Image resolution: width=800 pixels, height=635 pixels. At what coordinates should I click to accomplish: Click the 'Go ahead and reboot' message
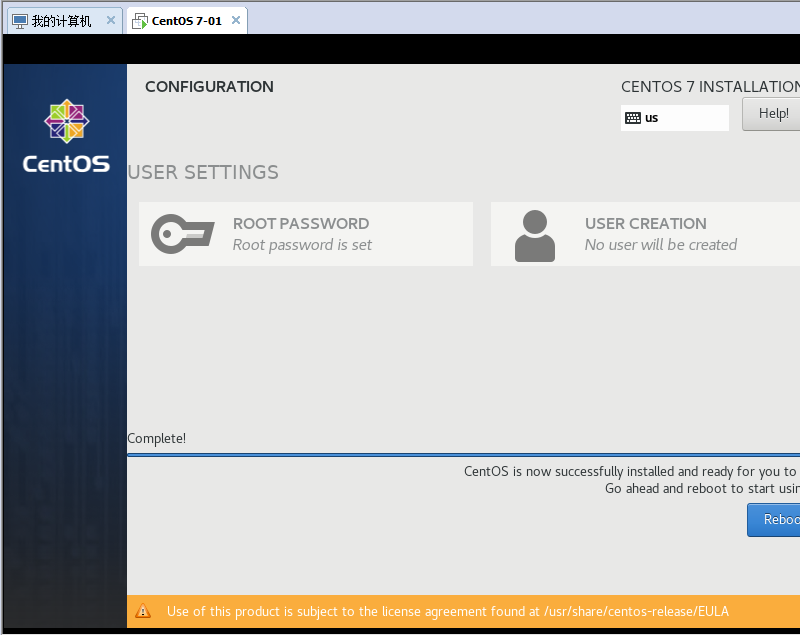[x=703, y=489]
